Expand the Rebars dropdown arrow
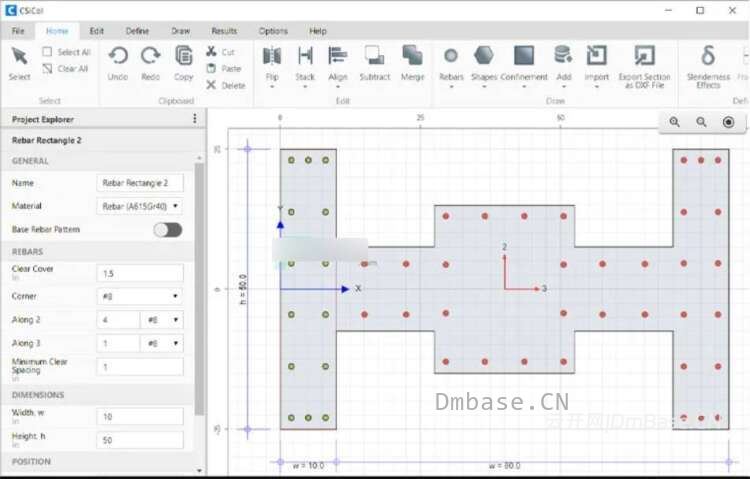The width and height of the screenshot is (750, 479). point(451,87)
